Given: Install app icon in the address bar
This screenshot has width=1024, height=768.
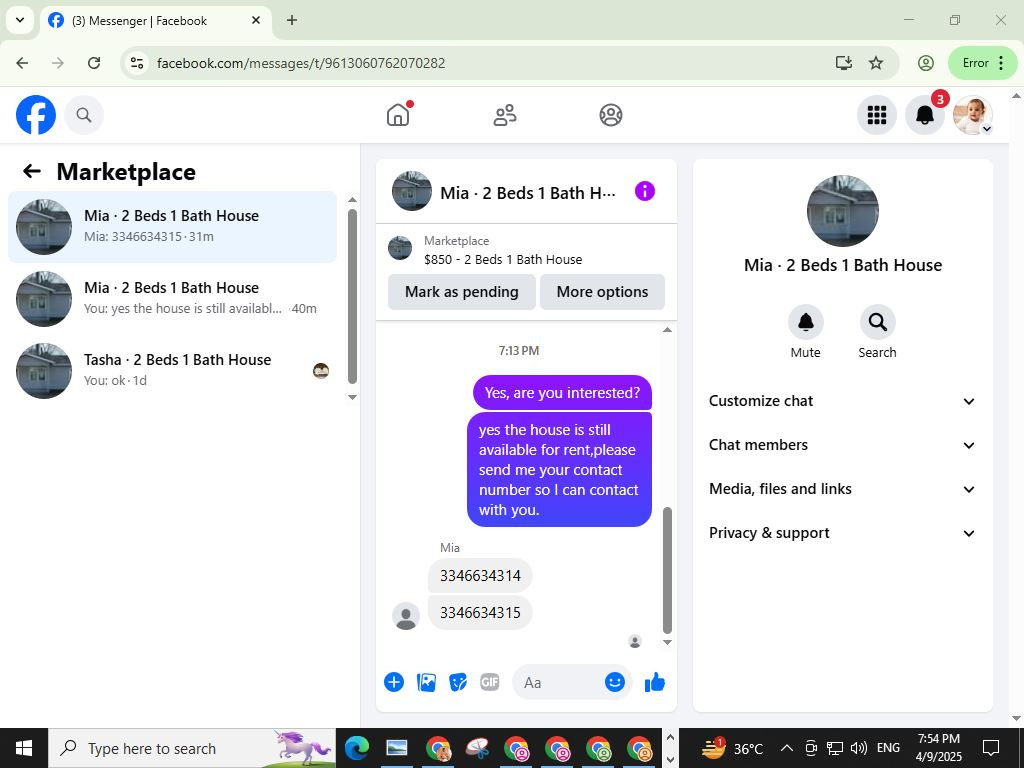Looking at the screenshot, I should point(844,63).
